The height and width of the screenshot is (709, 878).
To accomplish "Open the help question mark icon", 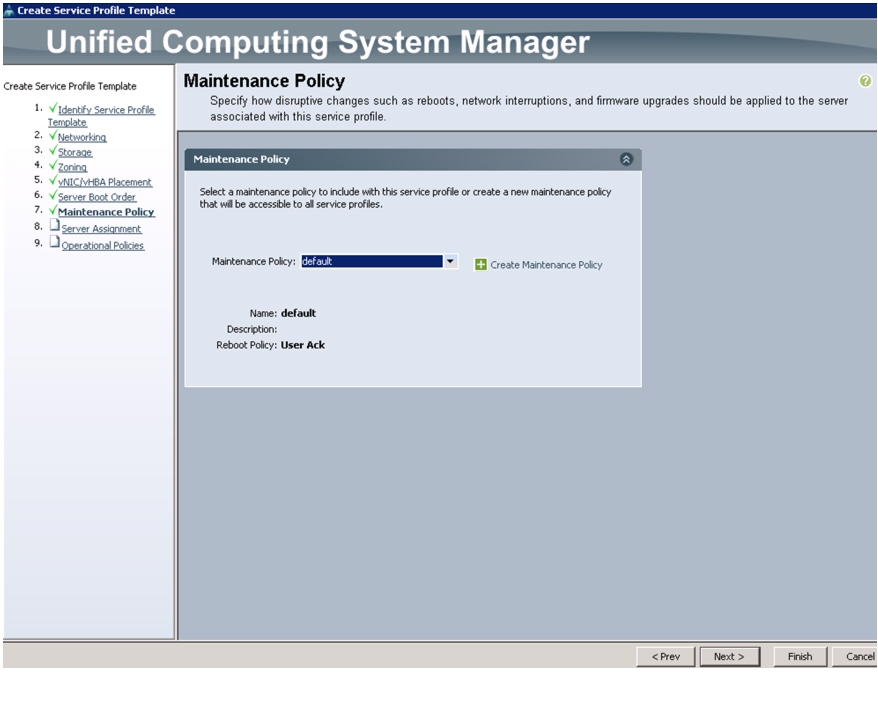I will click(x=865, y=81).
